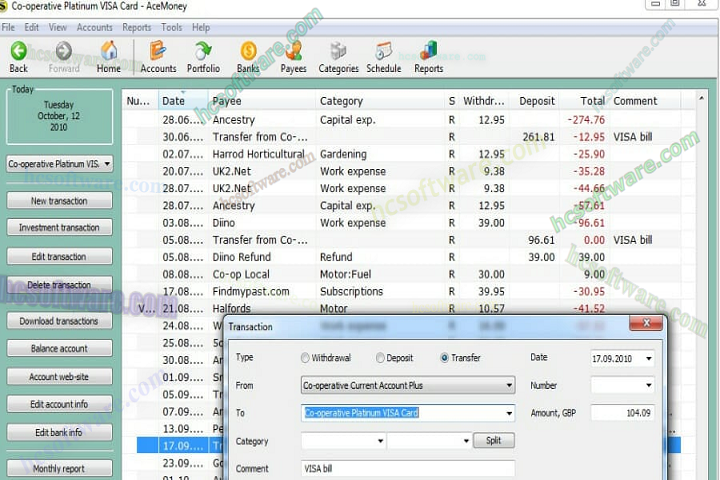
Task: Open the Accounts menu
Action: coord(95,28)
